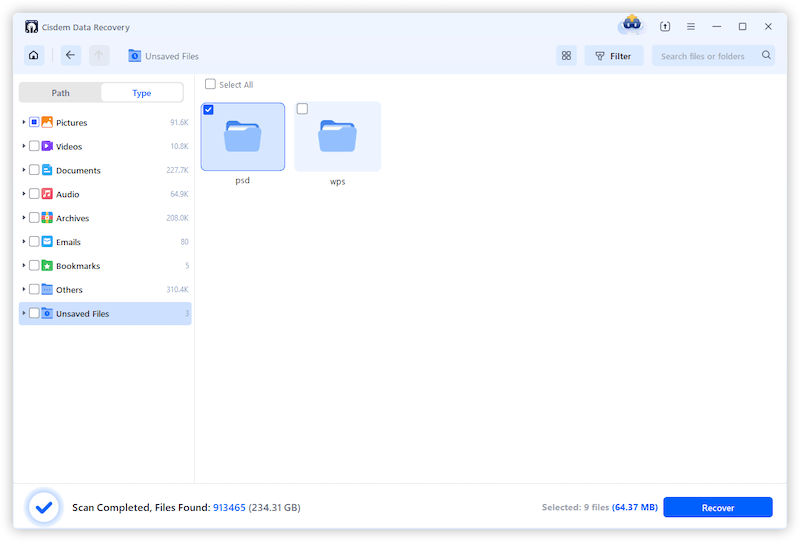Click the Unsaved Files breadcrumb icon
The width and height of the screenshot is (800, 542).
[x=135, y=56]
